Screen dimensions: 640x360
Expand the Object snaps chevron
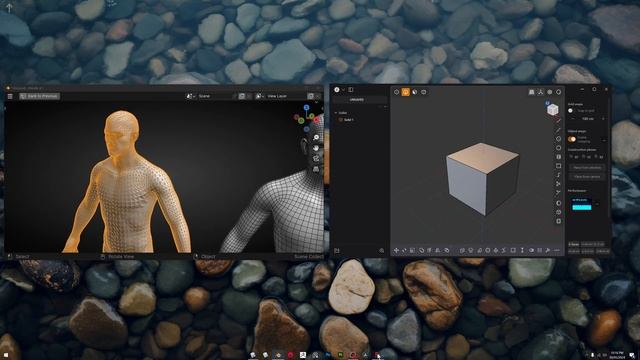point(604,140)
